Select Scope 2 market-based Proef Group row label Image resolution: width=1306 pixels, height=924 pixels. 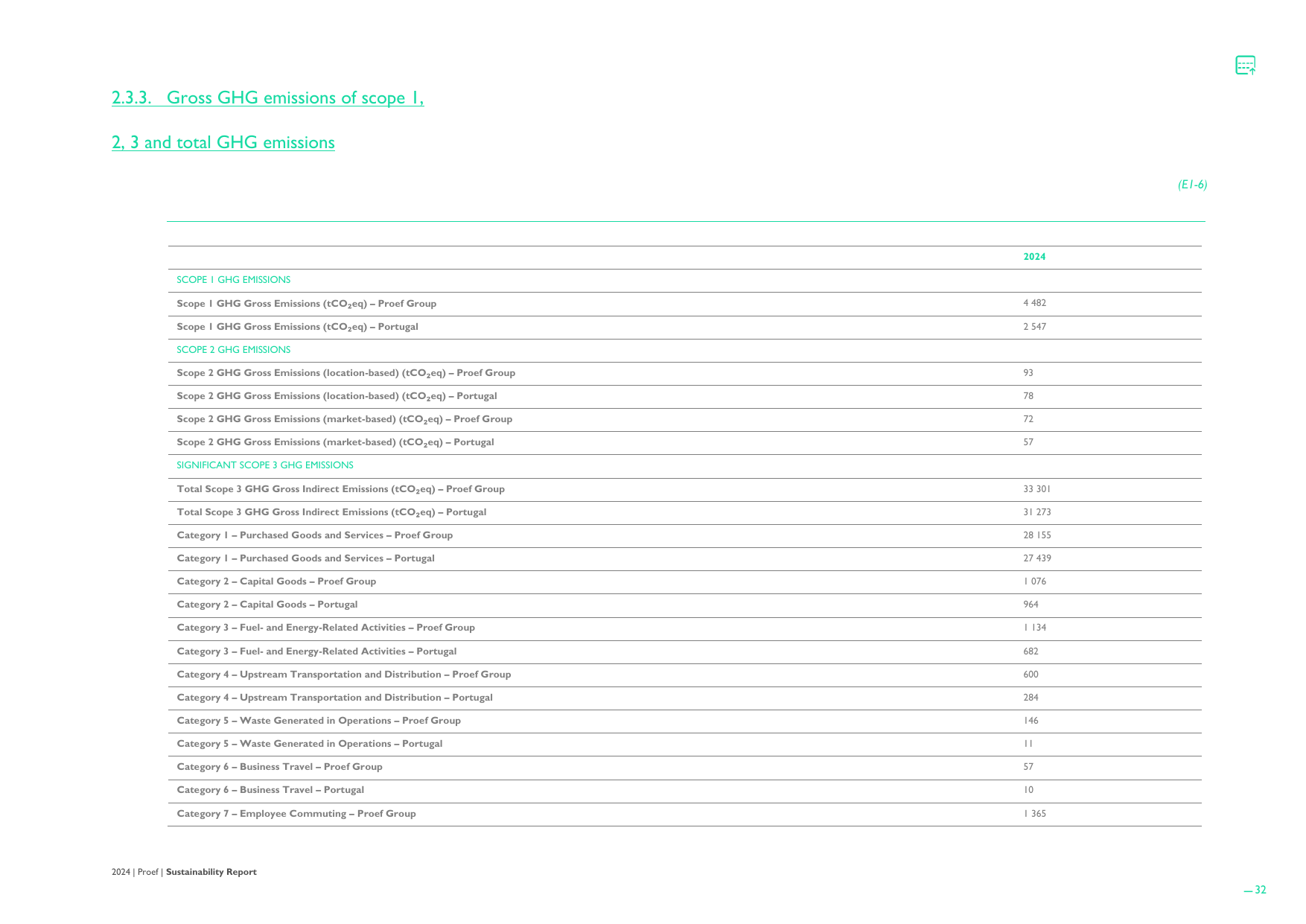345,419
